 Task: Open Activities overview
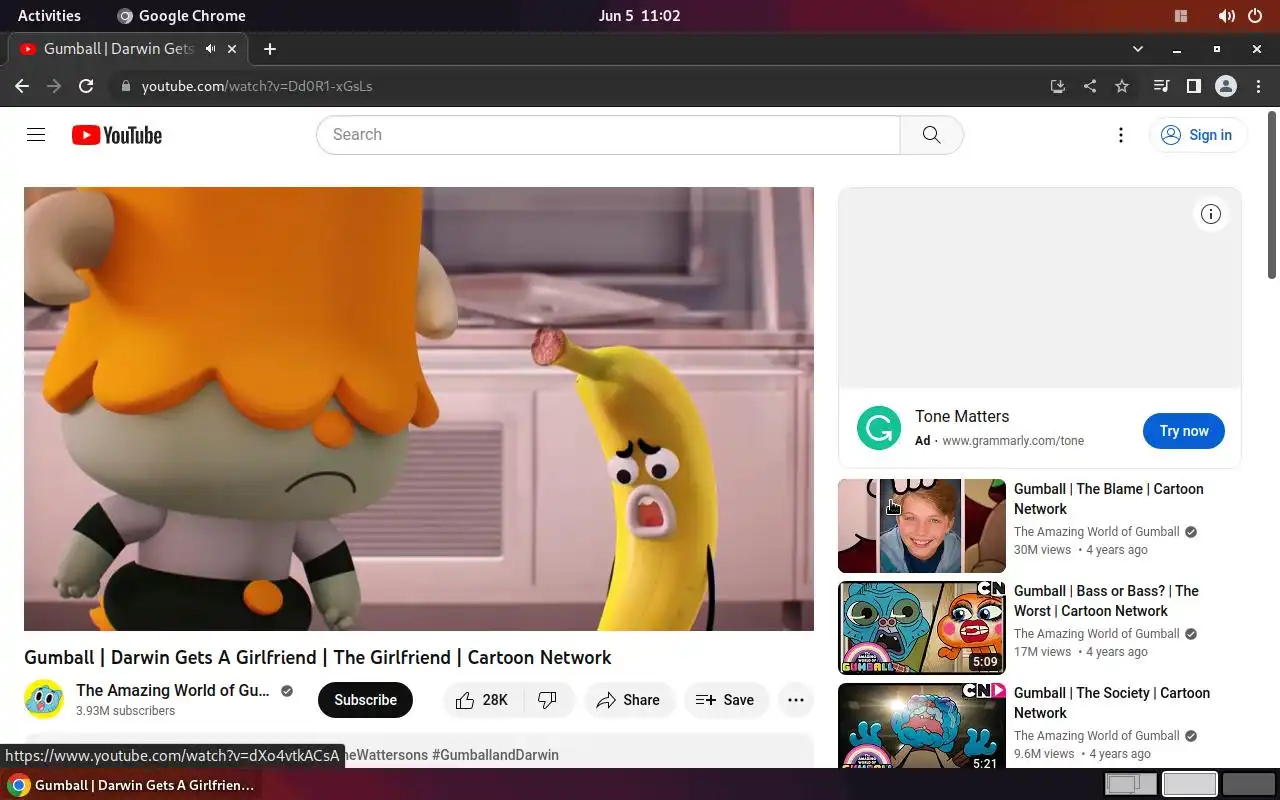pos(49,16)
